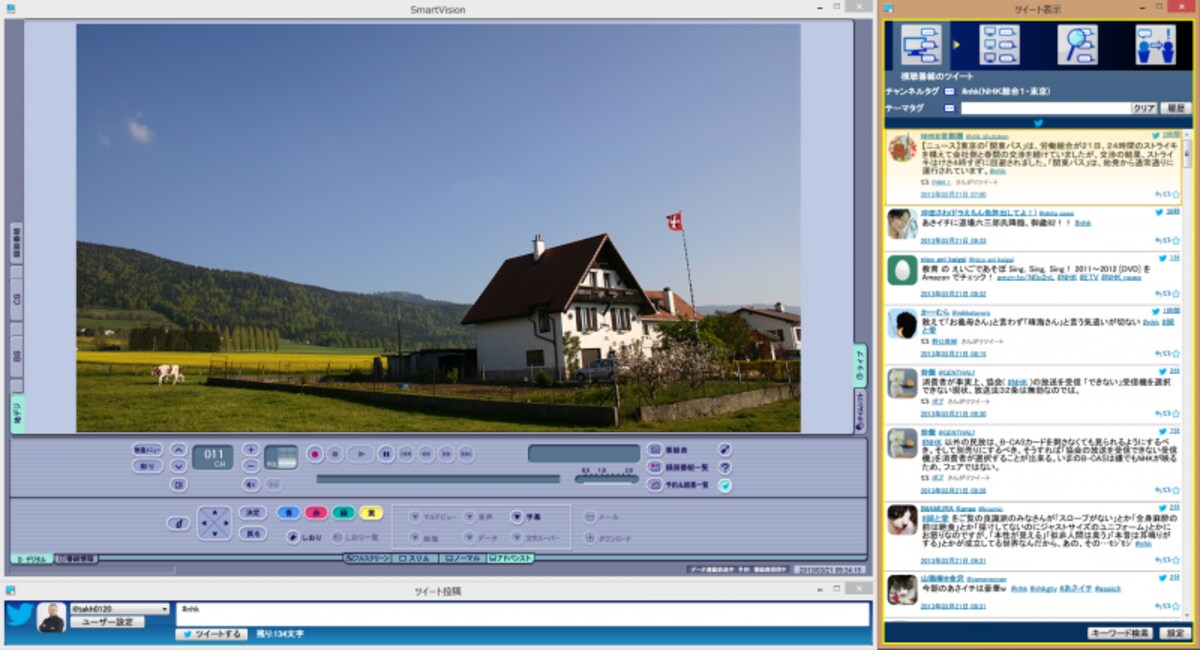Increase channel with the plus button
The height and width of the screenshot is (650, 1200).
pos(251,450)
